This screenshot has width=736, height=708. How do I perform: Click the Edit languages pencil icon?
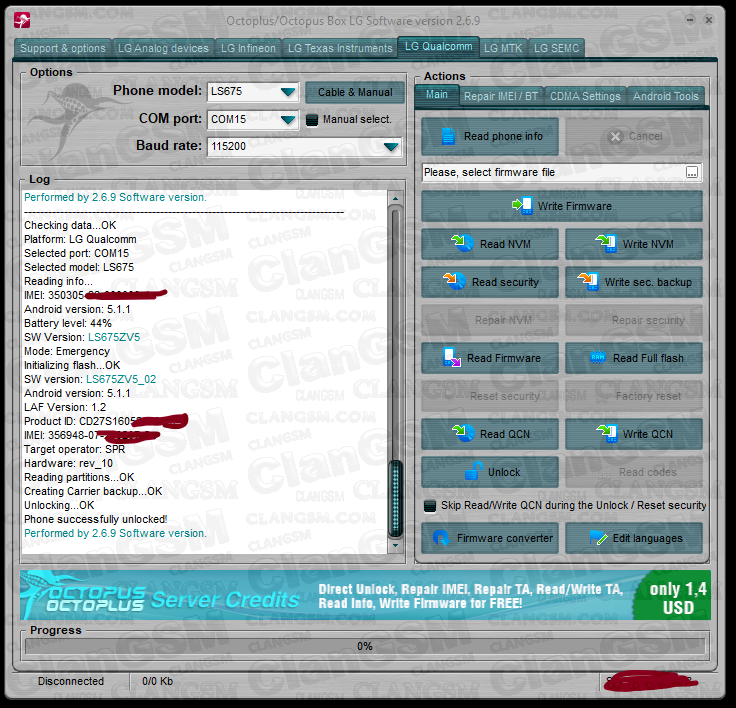pyautogui.click(x=598, y=538)
